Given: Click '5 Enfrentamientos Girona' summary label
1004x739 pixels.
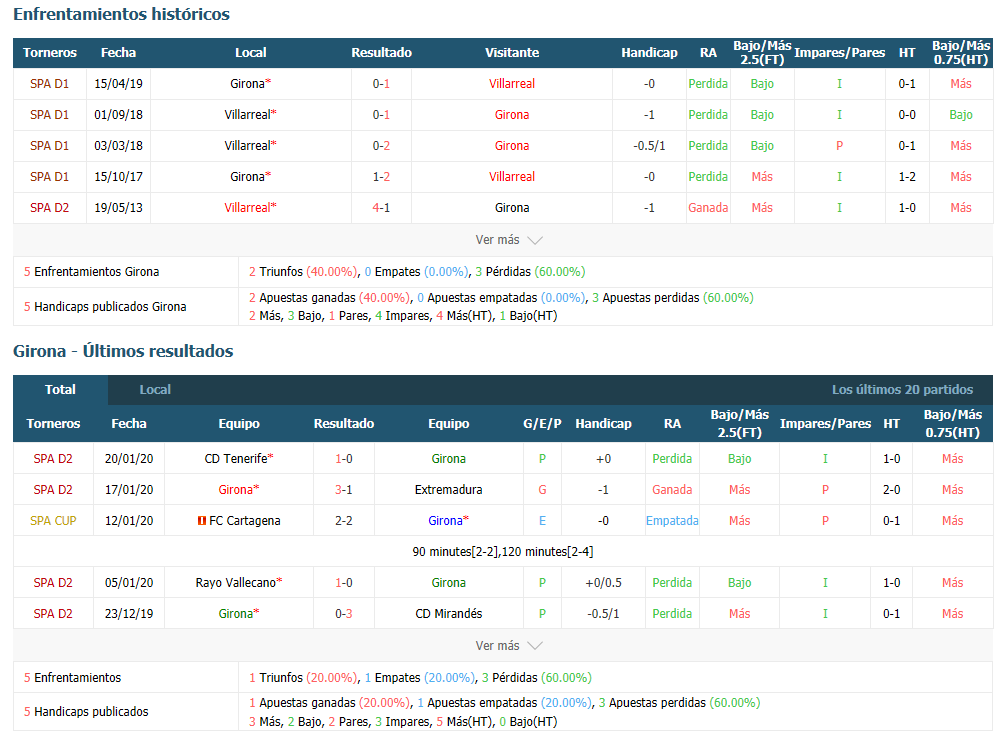Looking at the screenshot, I should pos(92,272).
